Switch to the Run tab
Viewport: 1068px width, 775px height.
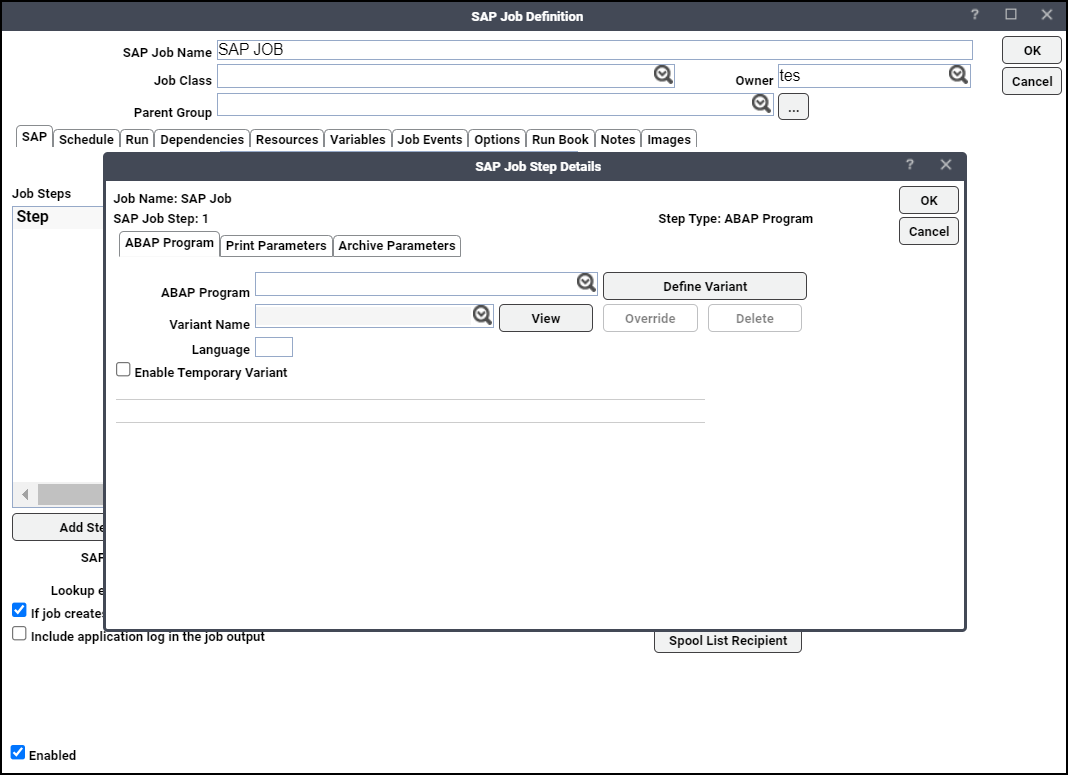(137, 139)
